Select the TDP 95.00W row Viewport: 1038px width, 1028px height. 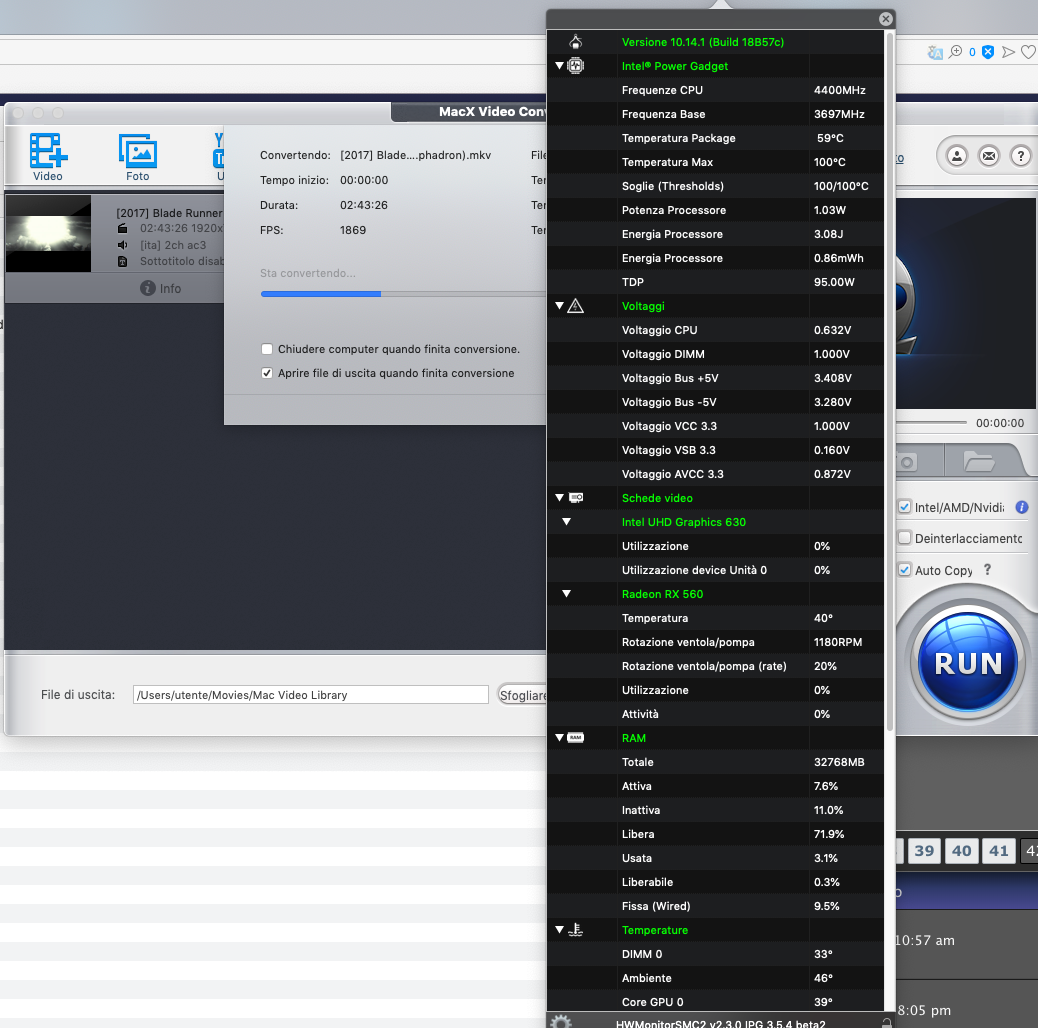[715, 282]
